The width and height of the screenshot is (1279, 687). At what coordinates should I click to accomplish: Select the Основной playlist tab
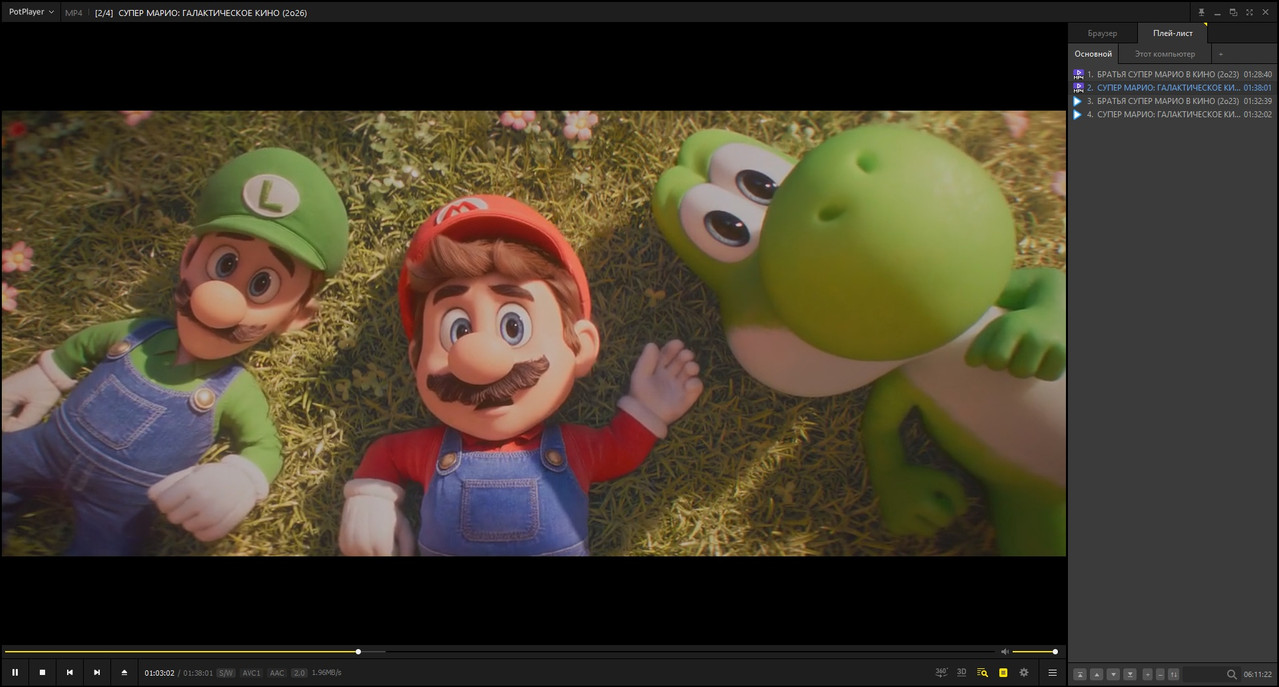coord(1093,54)
